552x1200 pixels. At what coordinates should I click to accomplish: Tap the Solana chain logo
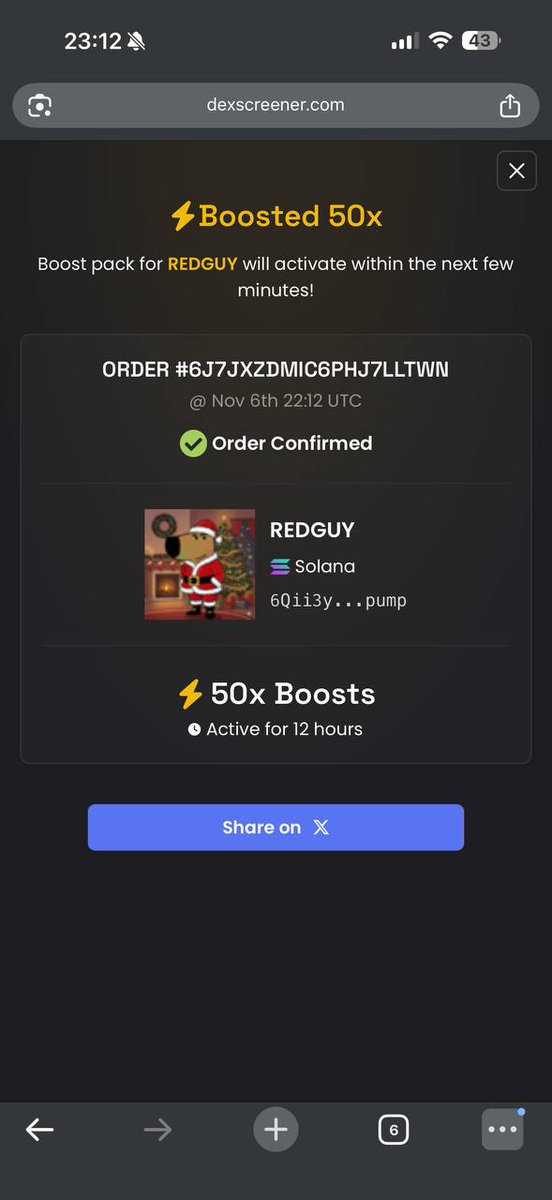click(x=280, y=566)
